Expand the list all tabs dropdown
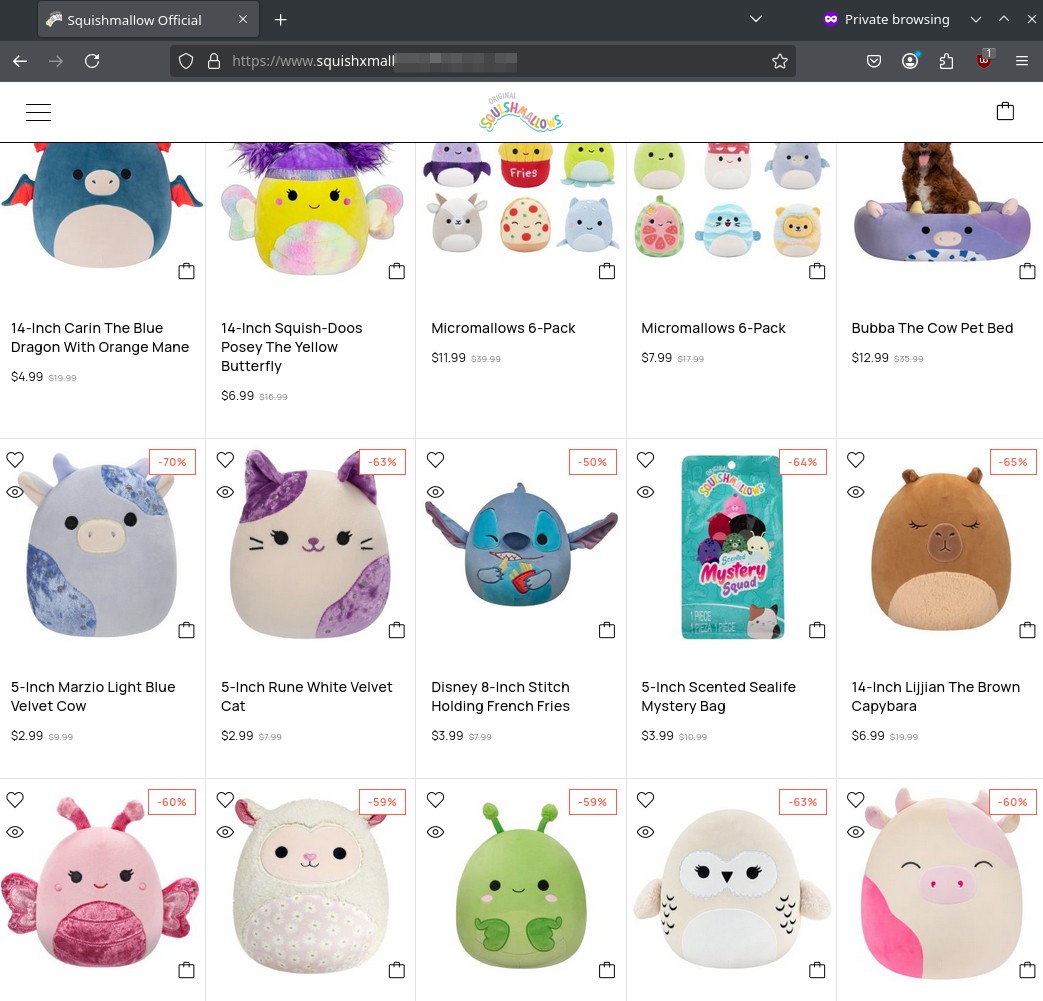Screen dimensions: 1043x1001 click(756, 19)
